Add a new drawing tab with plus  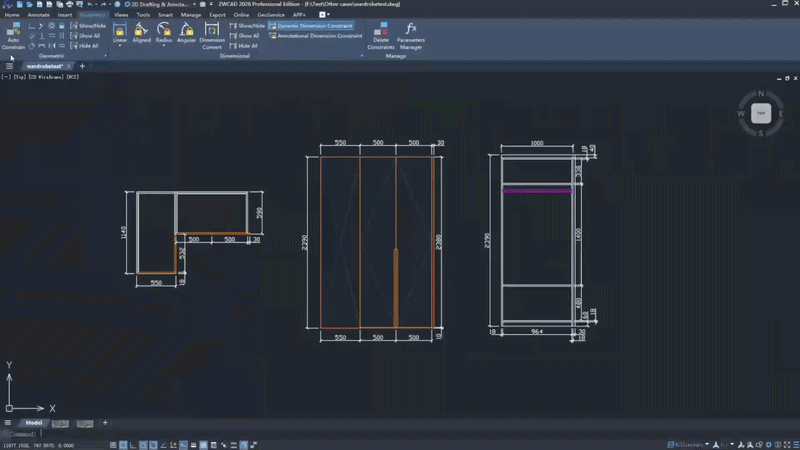(x=82, y=66)
